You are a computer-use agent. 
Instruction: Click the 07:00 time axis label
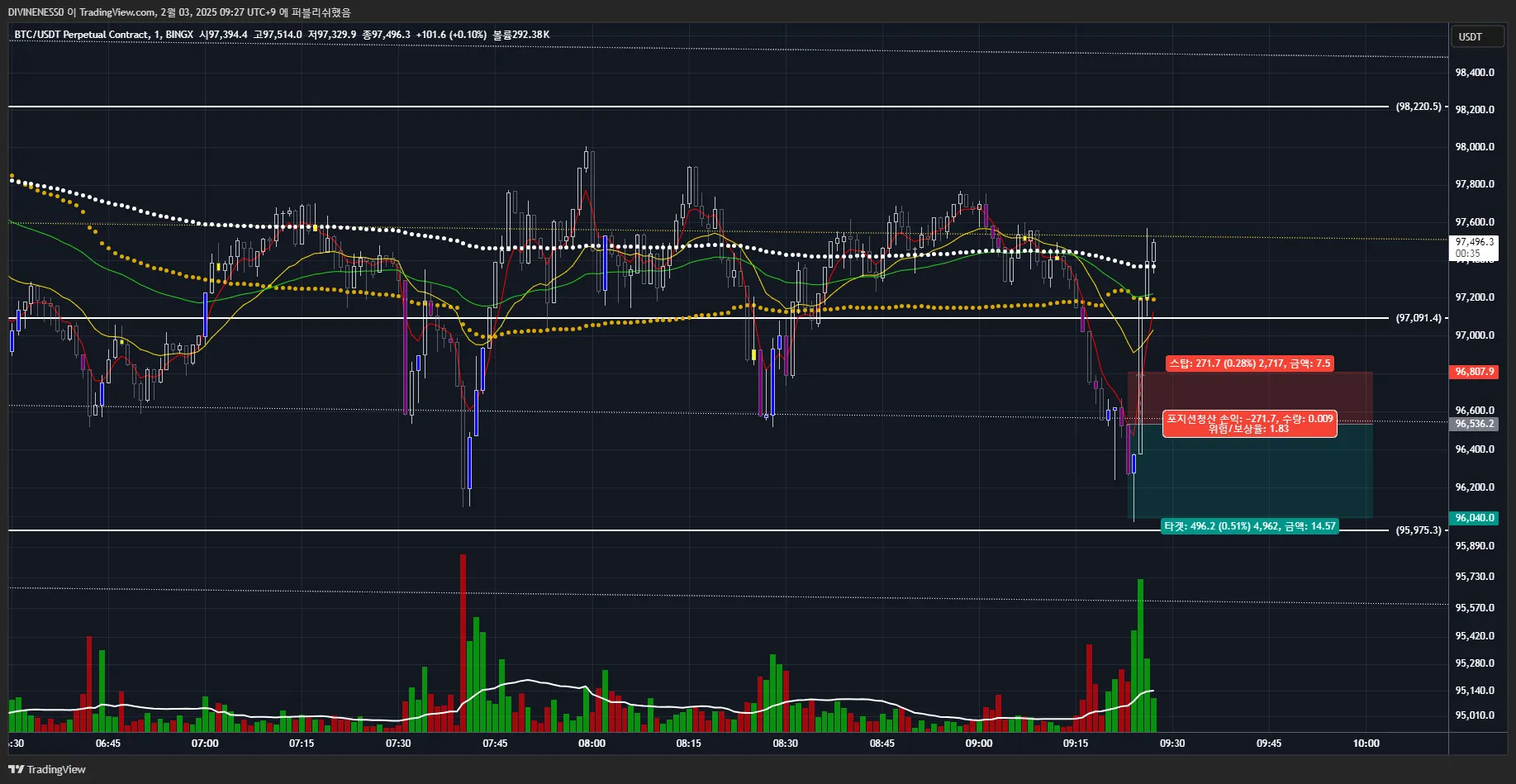[x=205, y=744]
